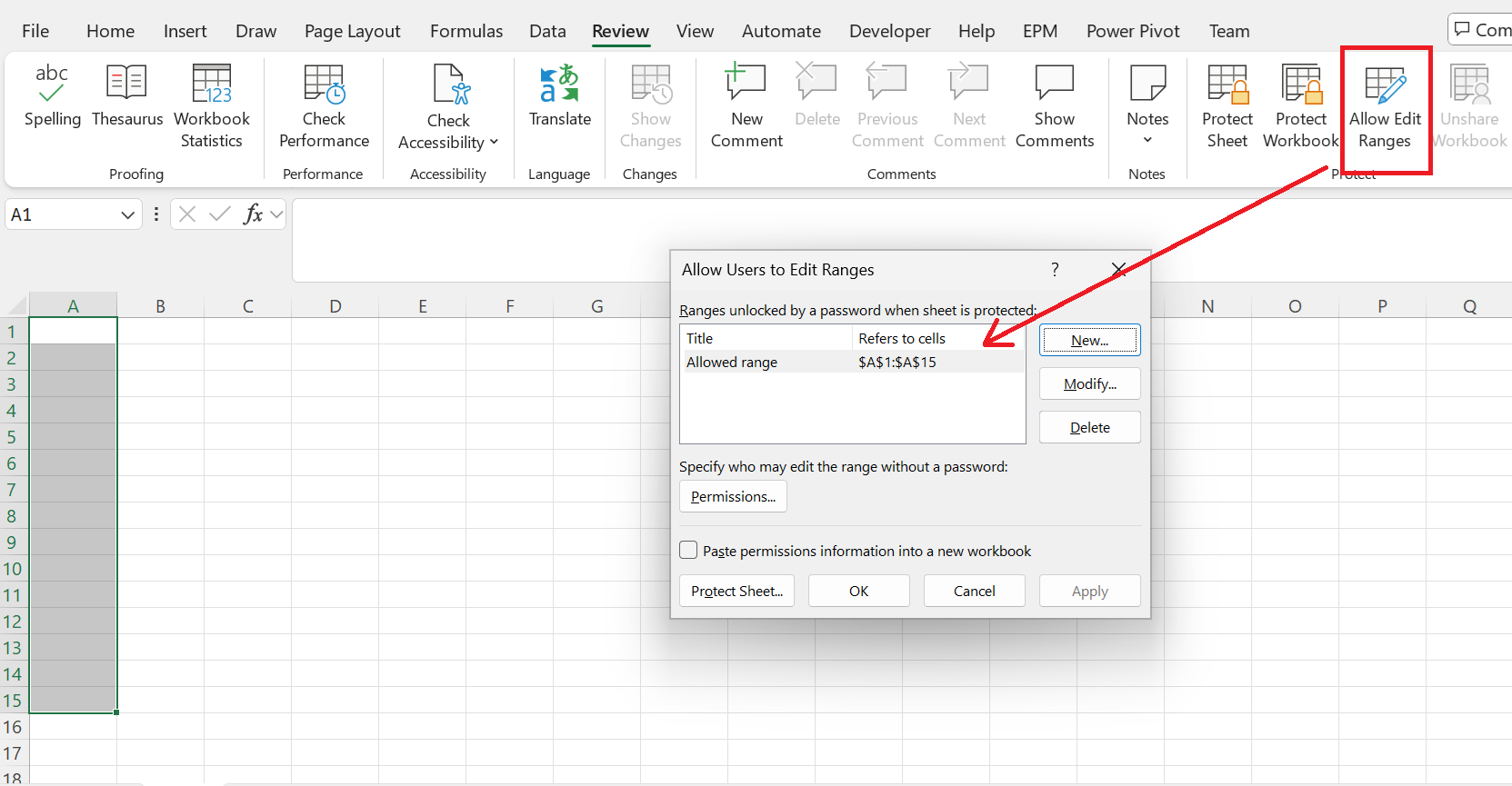
Task: Open the Developer tab
Action: click(x=890, y=31)
